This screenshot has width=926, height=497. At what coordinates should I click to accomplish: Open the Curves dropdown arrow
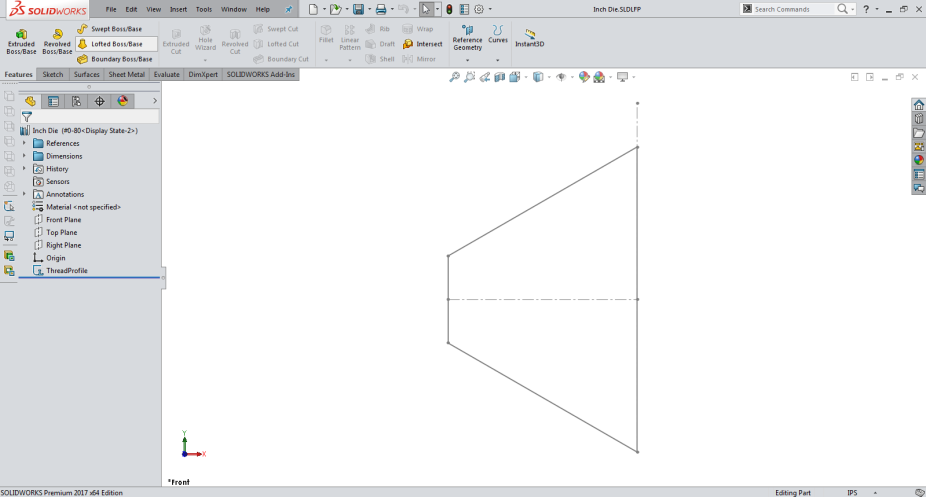(498, 60)
